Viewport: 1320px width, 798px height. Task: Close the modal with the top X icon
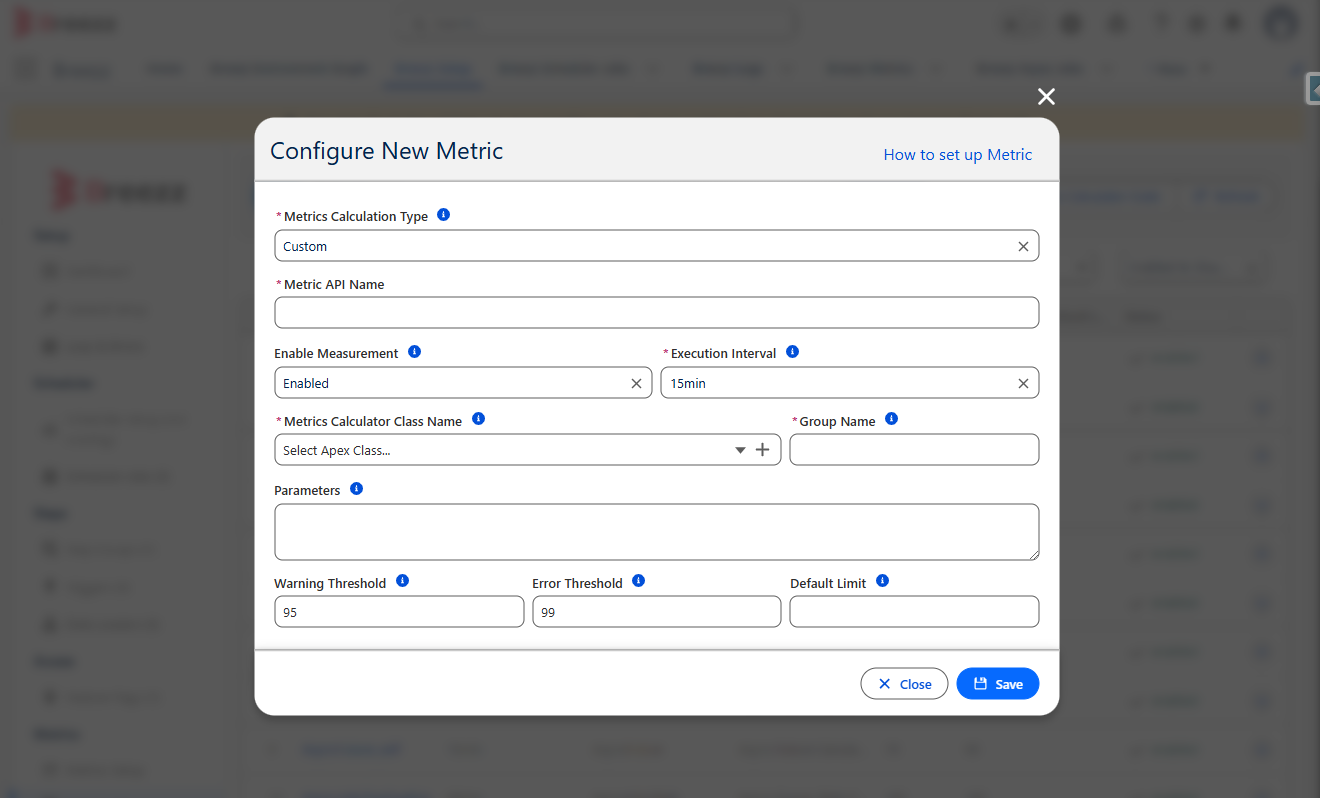click(1046, 96)
